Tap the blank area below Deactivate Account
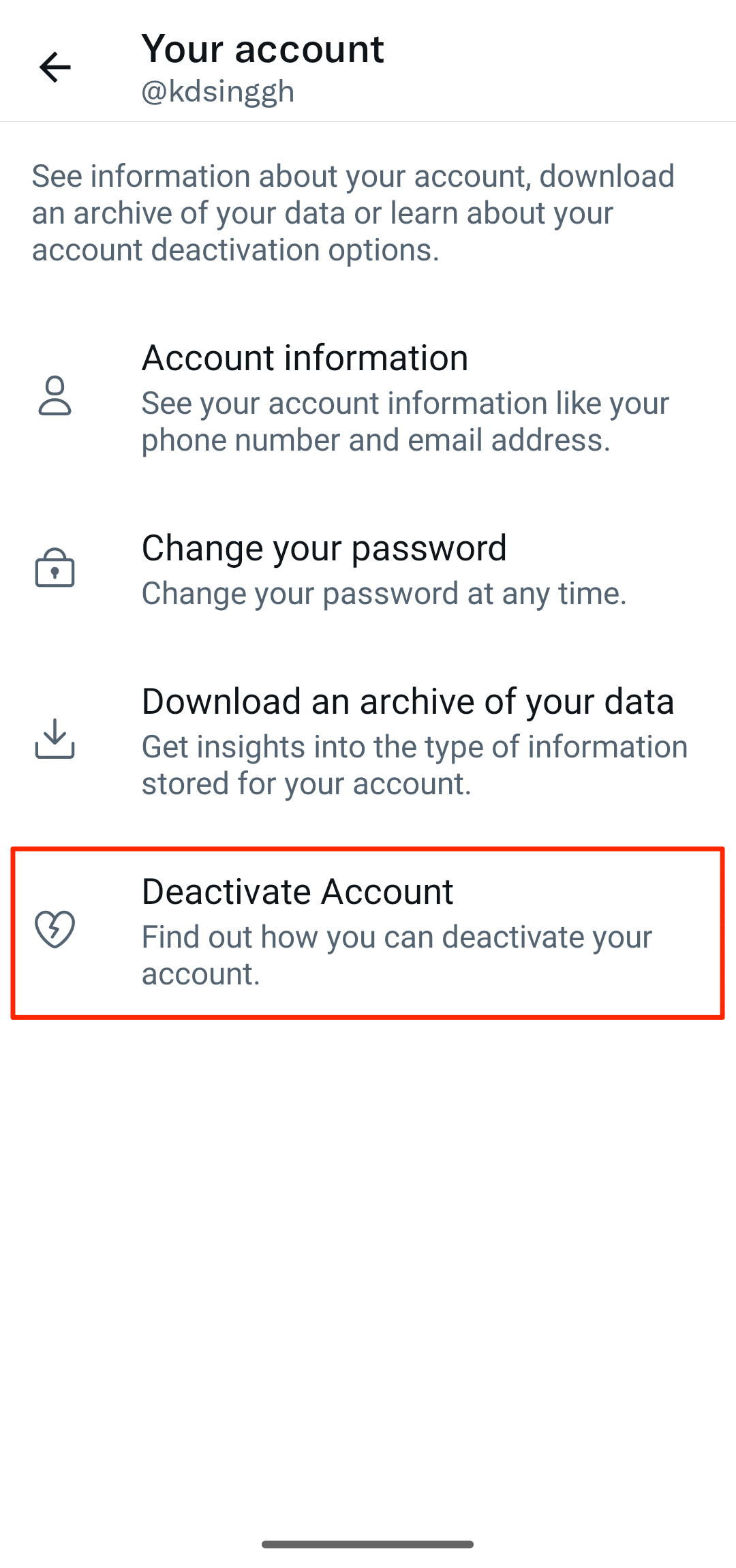Viewport: 736px width, 1568px height. [368, 1227]
